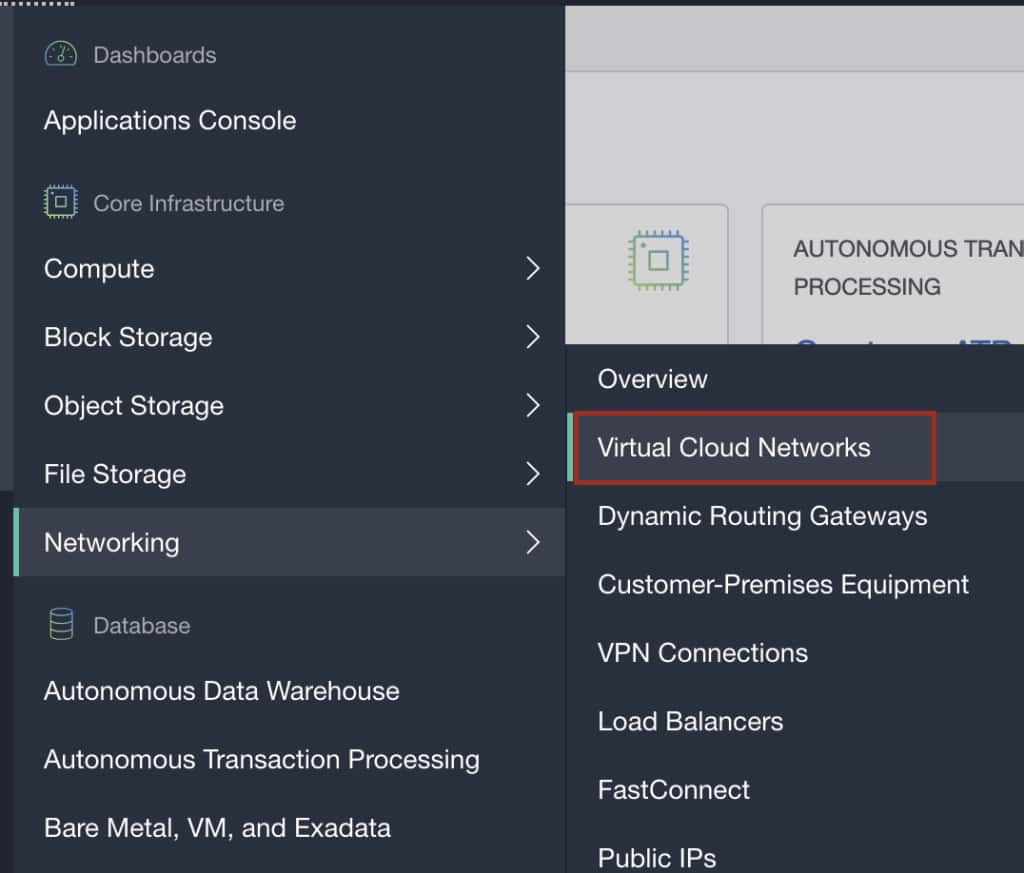
Task: Open Autonomous Data Warehouse
Action: click(x=221, y=691)
